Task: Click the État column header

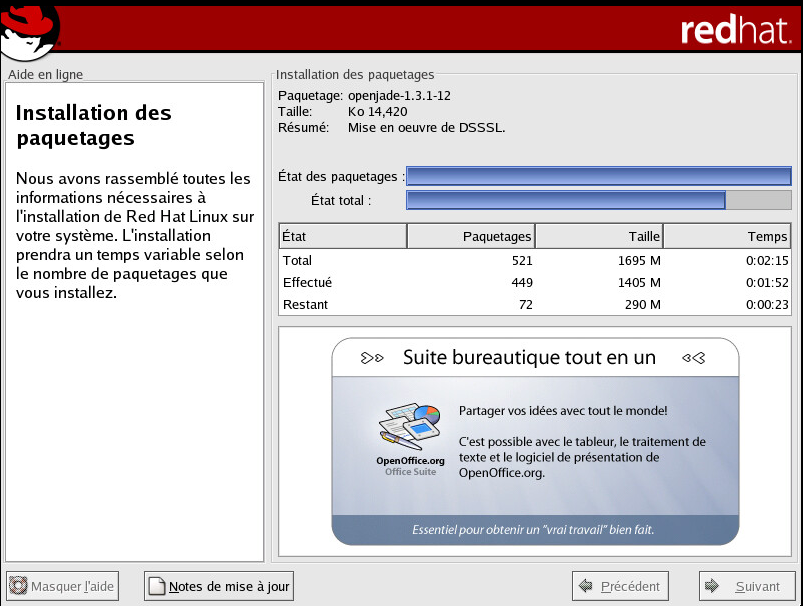Action: pos(342,236)
